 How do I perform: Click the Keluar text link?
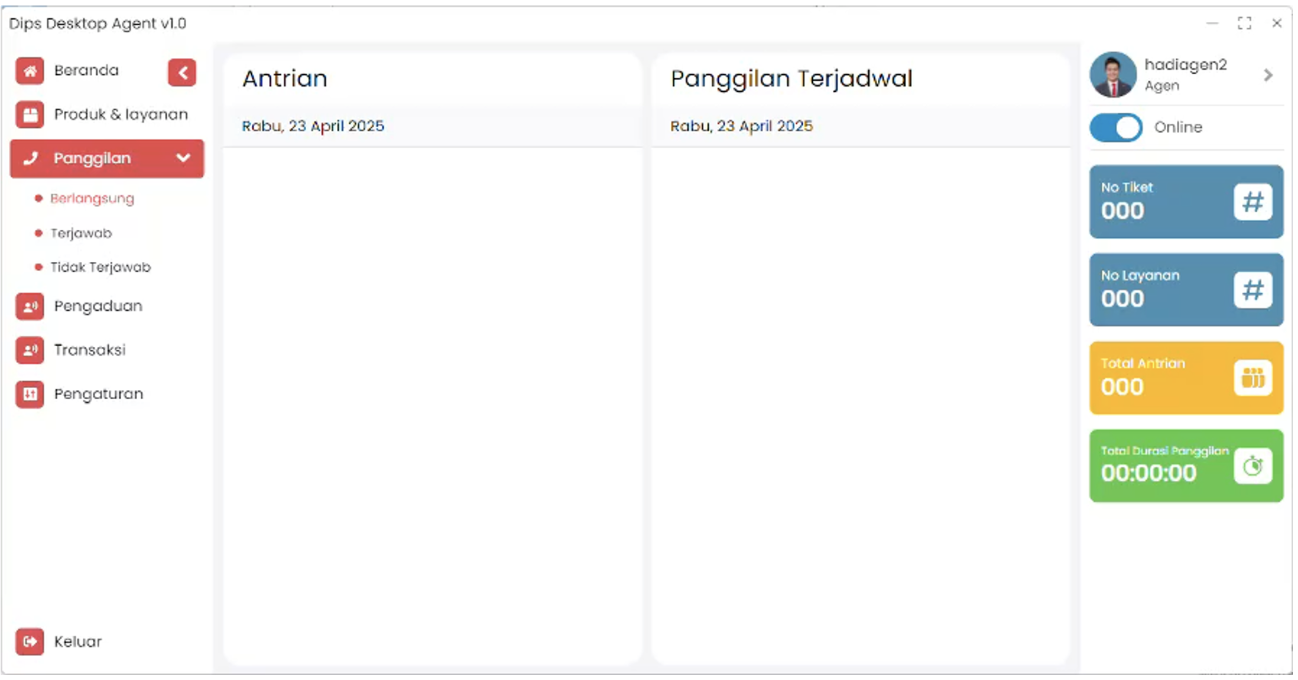pyautogui.click(x=78, y=642)
